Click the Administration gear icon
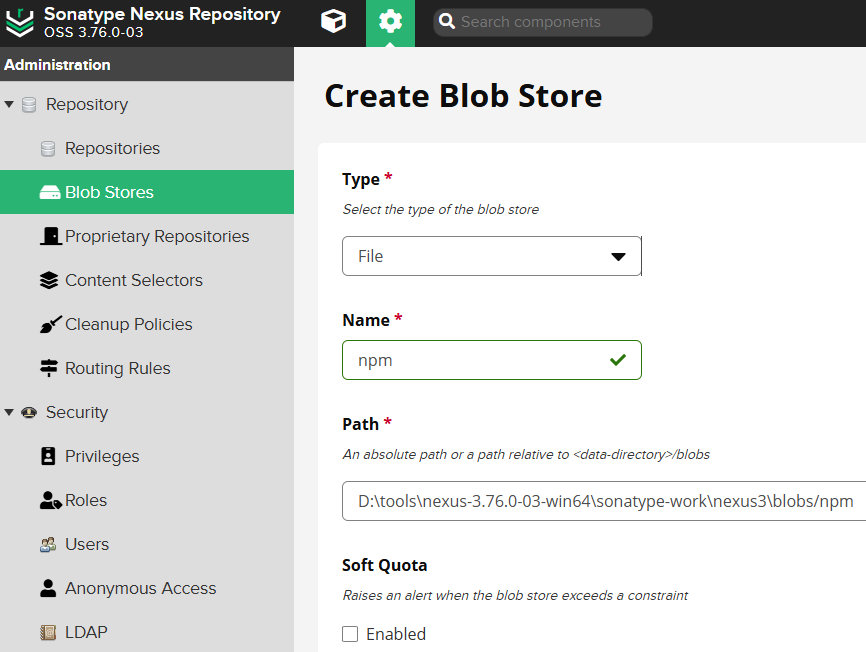 (x=390, y=22)
